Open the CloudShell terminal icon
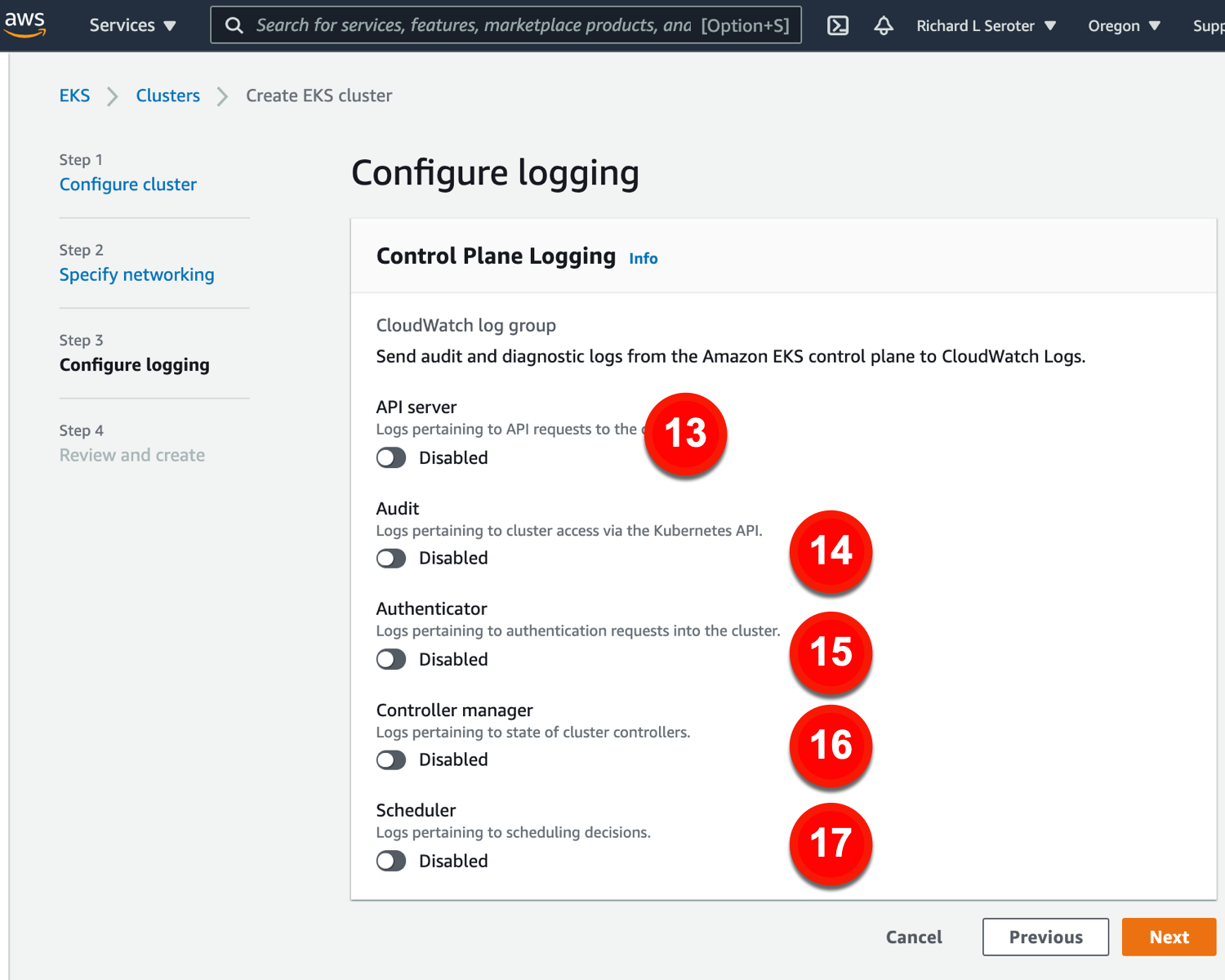Image resolution: width=1225 pixels, height=980 pixels. click(838, 25)
